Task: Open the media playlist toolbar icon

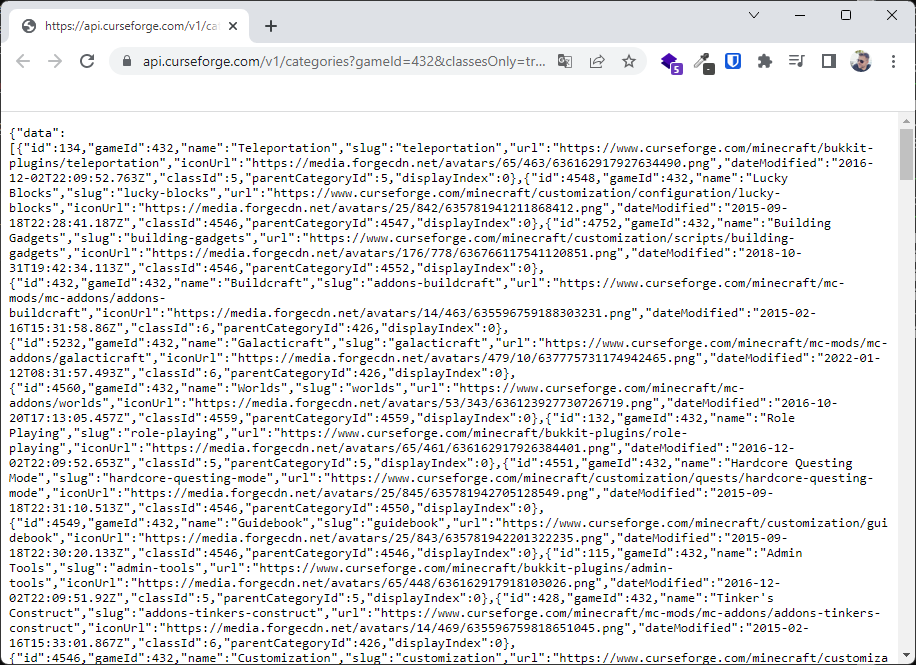Action: (796, 61)
